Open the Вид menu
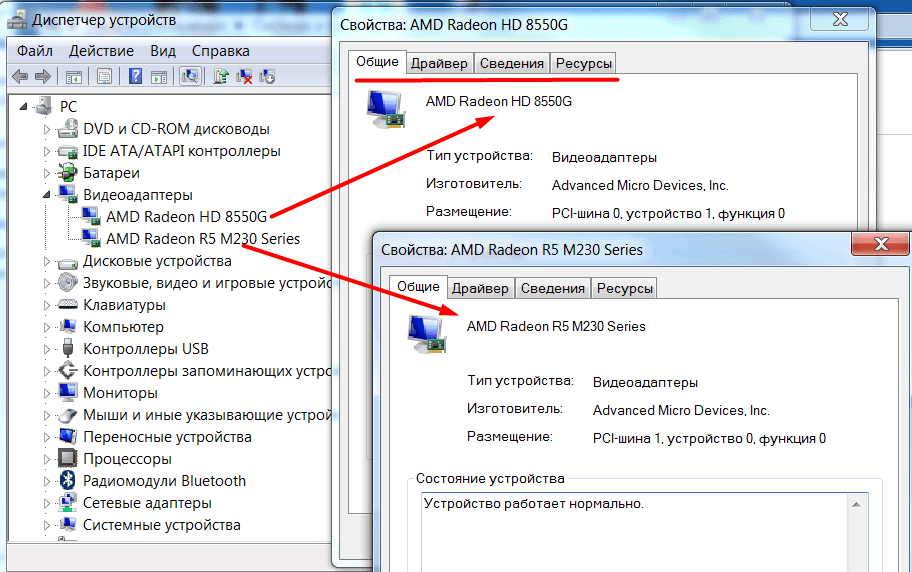The image size is (912, 572). click(x=163, y=51)
